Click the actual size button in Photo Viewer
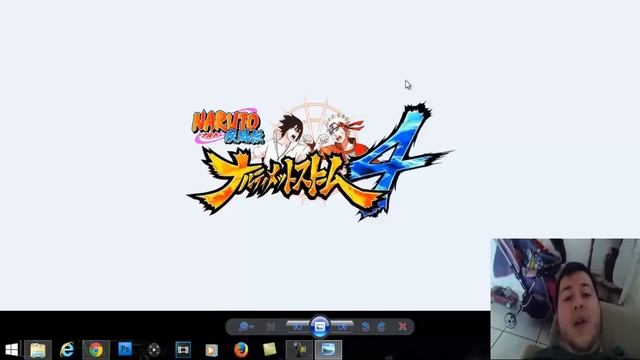 [x=271, y=327]
